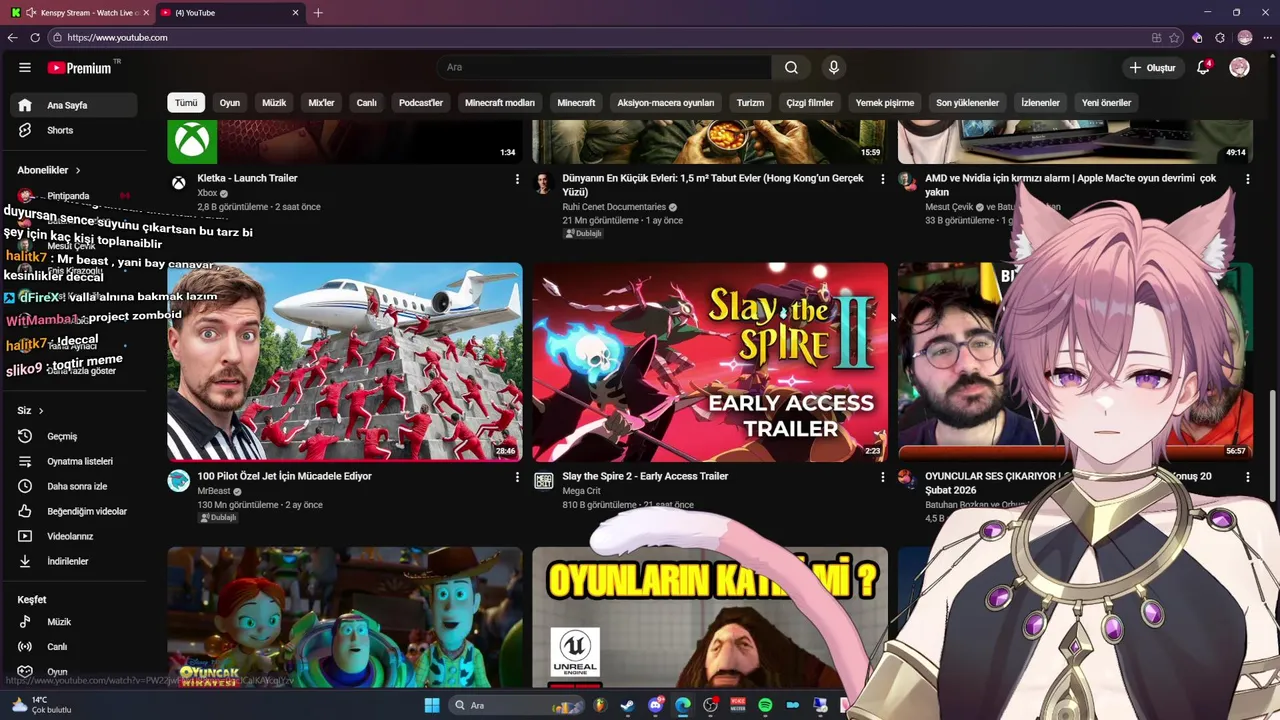Play the Toy Story Oyuncak Hikayesi thumbnail
This screenshot has width=1280, height=720.
(345, 617)
